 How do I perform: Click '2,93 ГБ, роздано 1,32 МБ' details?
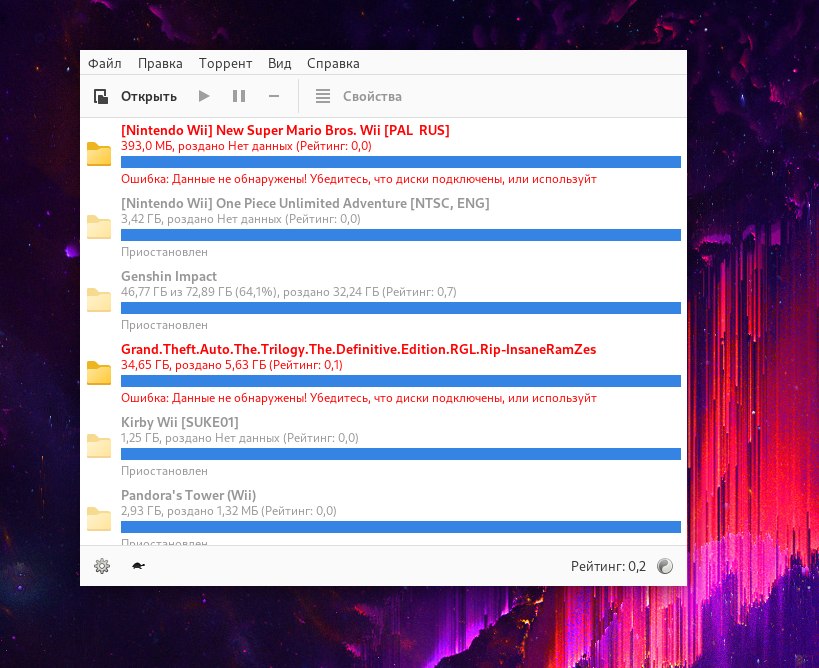pos(229,511)
